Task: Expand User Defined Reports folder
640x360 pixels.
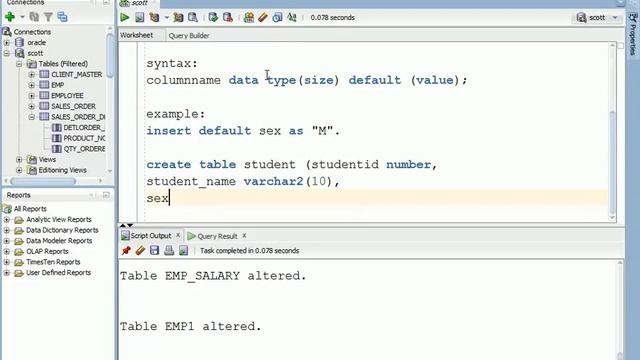Action: pos(7,273)
